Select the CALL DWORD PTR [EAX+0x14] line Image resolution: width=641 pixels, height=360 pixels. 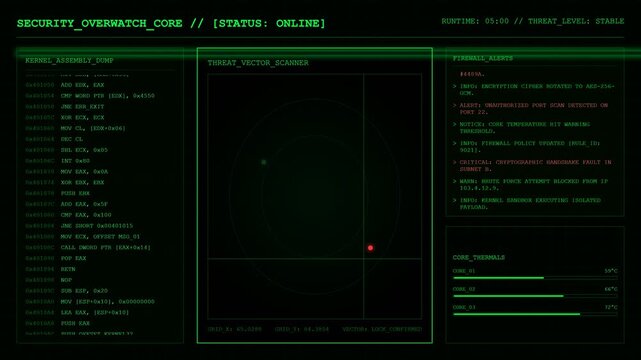point(88,247)
